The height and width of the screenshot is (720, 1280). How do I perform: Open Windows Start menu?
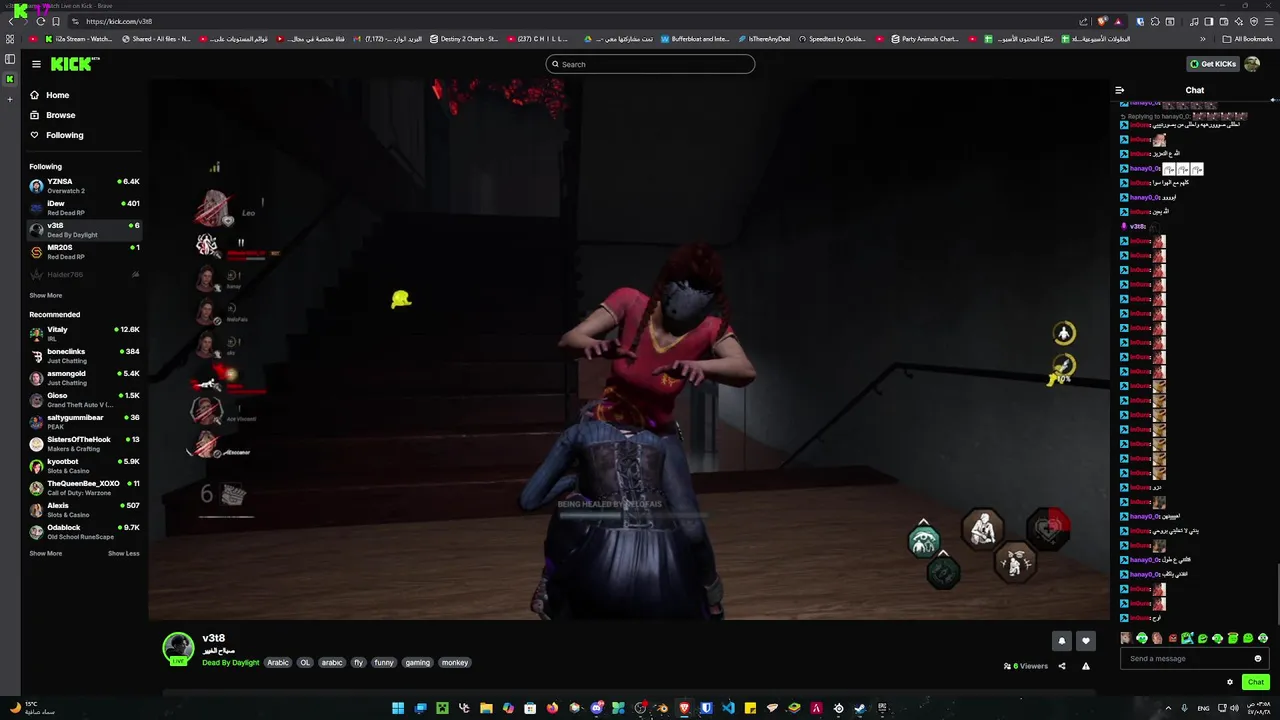tap(398, 708)
